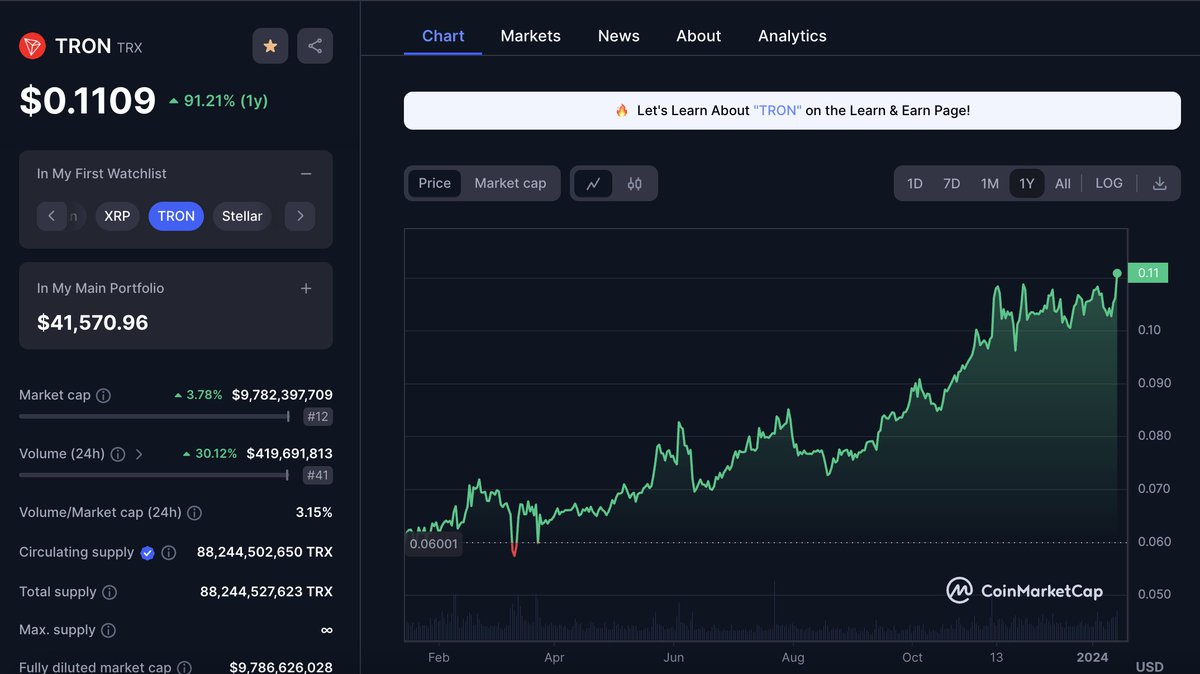Open volume rank #41 badge
The width and height of the screenshot is (1200, 674).
click(317, 476)
